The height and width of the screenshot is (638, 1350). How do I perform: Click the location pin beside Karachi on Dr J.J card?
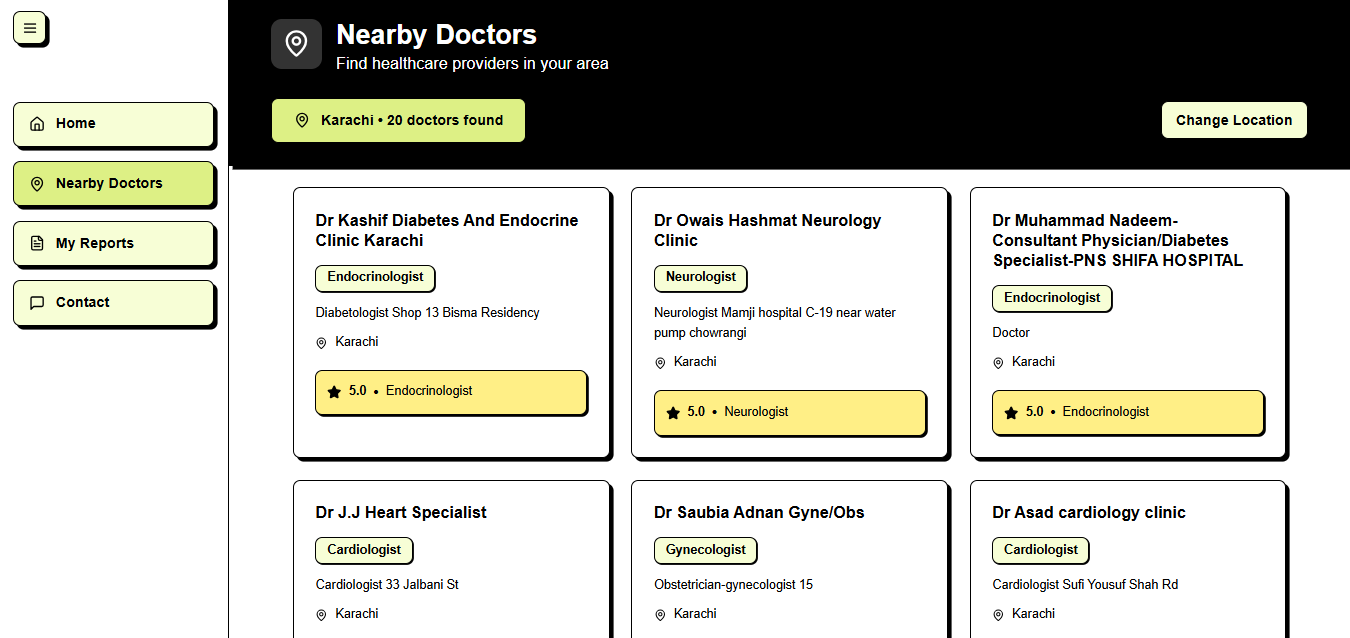(321, 615)
